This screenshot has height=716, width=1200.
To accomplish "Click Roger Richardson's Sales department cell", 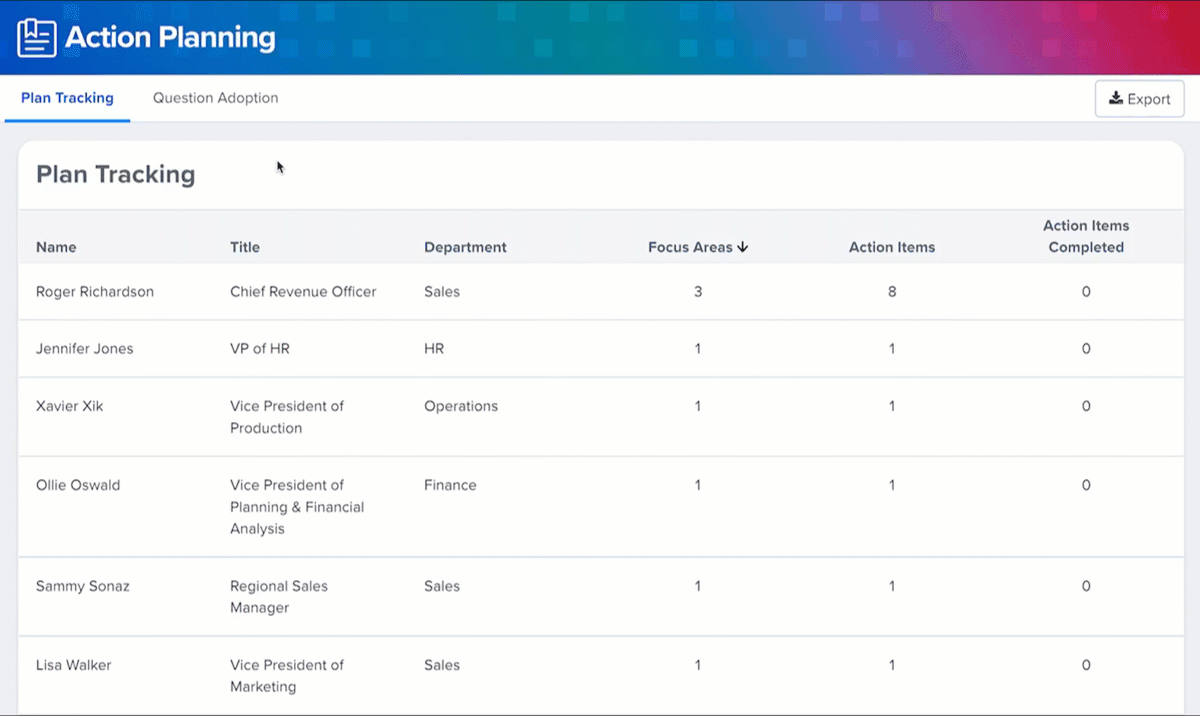I will (x=442, y=292).
